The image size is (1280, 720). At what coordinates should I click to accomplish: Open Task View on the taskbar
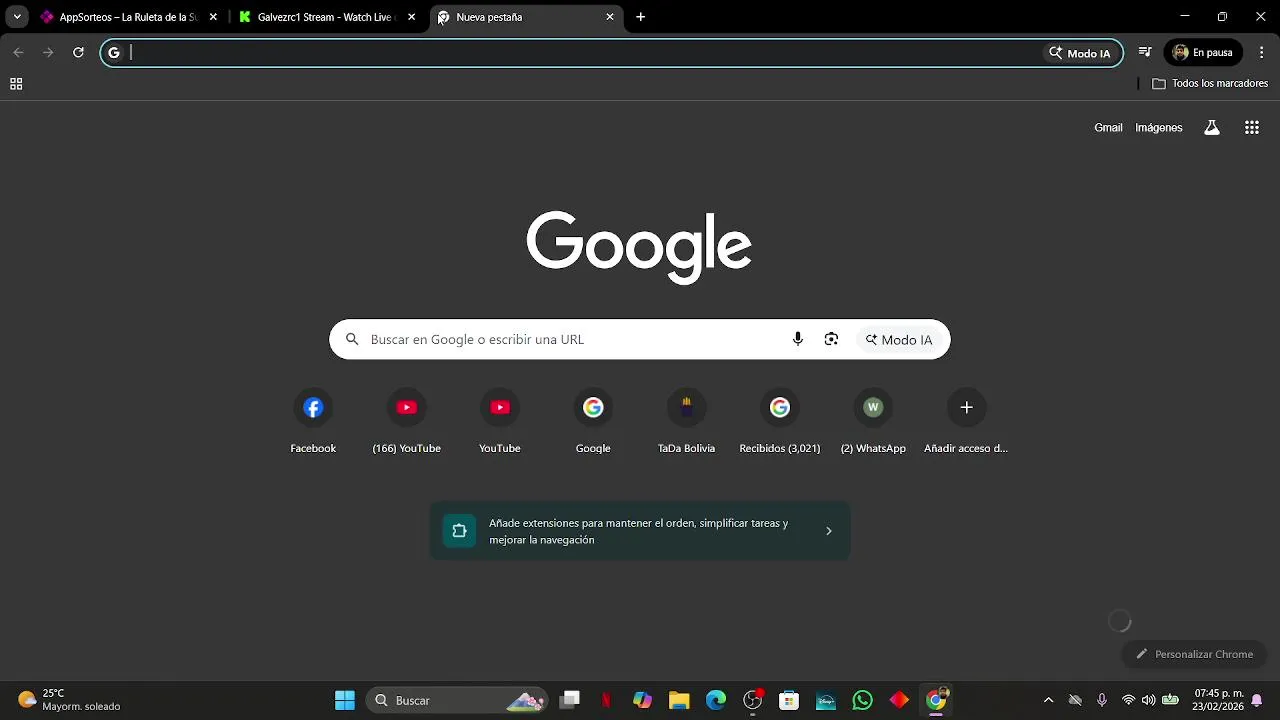tap(570, 701)
